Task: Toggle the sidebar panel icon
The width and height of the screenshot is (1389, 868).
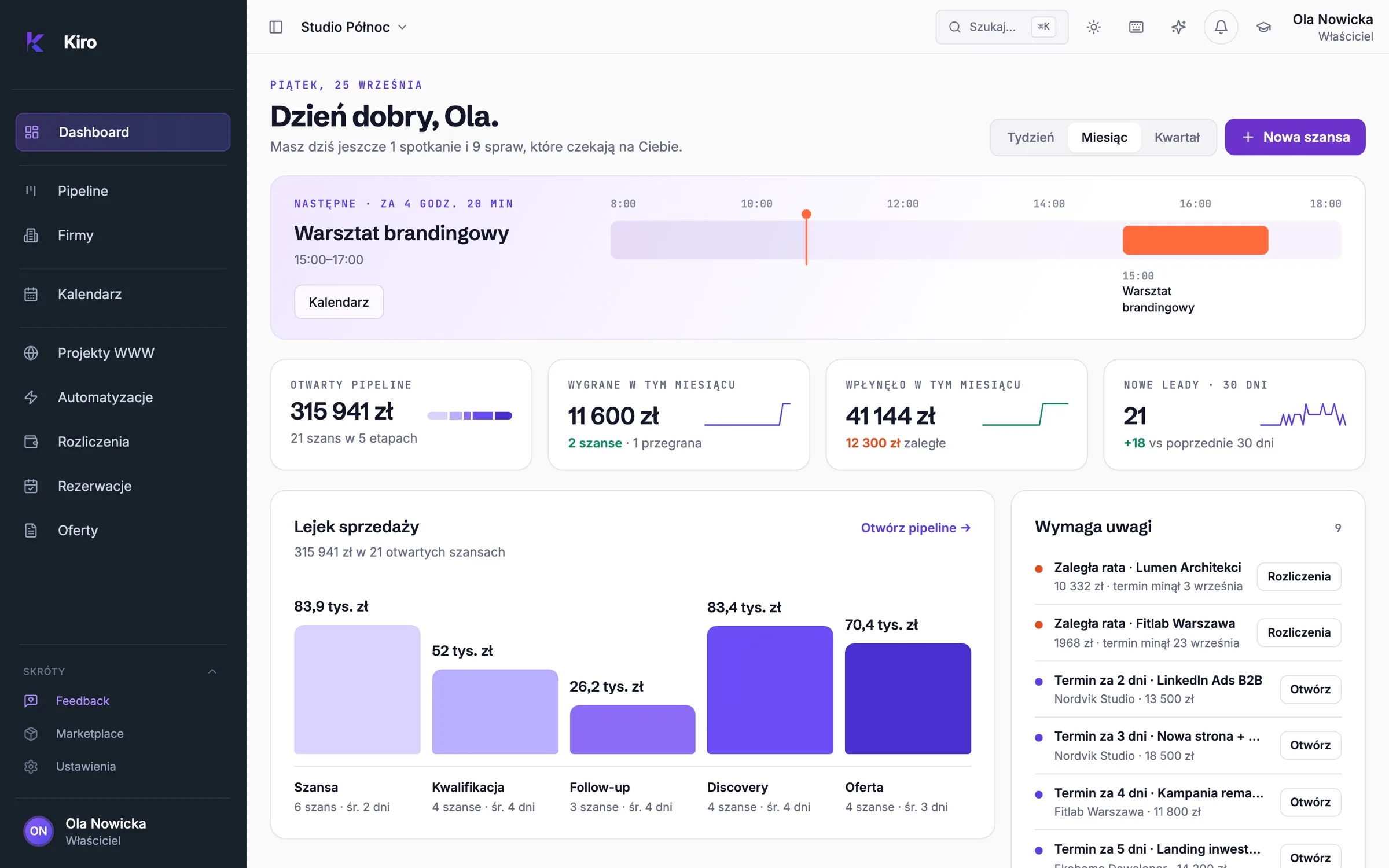Action: [x=276, y=27]
